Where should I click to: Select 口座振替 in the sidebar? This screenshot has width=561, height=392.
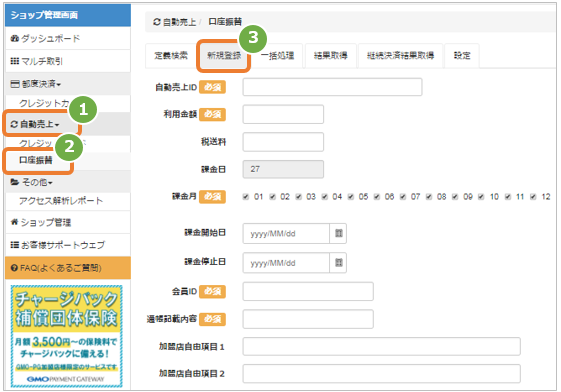tap(68, 160)
